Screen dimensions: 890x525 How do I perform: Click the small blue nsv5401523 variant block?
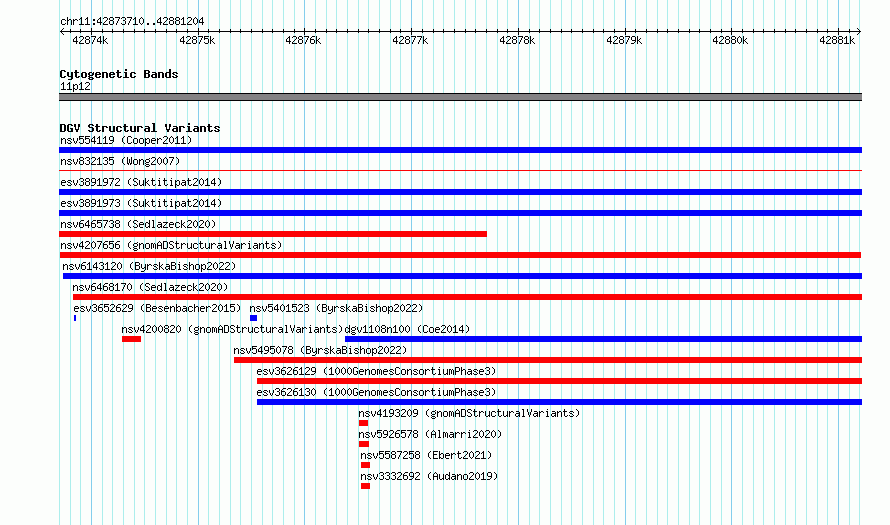(254, 318)
